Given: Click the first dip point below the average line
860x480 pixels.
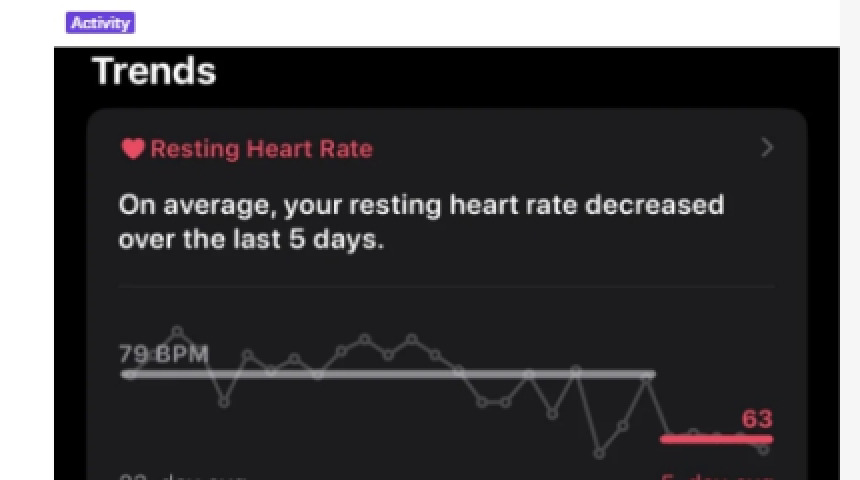Looking at the screenshot, I should click(x=224, y=402).
